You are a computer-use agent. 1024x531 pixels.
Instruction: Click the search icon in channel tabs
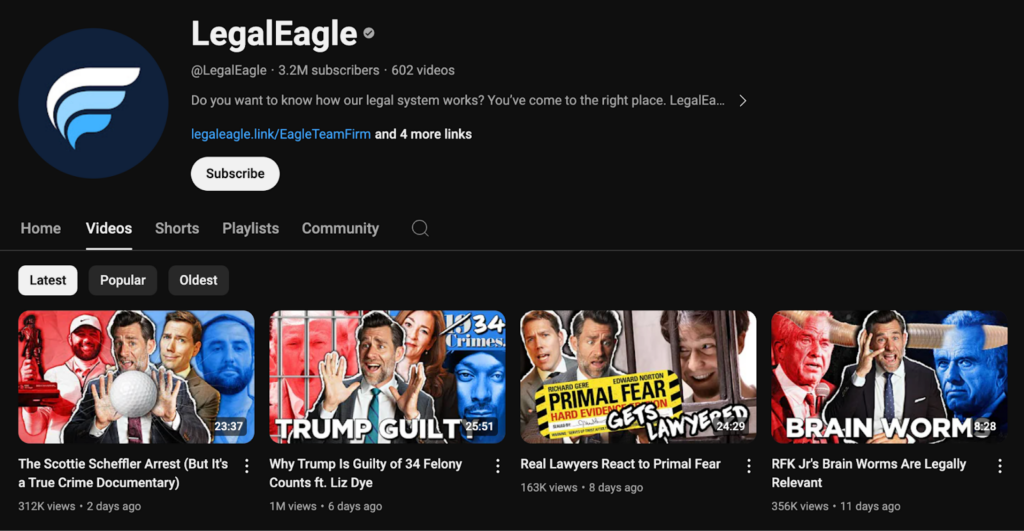pos(420,228)
